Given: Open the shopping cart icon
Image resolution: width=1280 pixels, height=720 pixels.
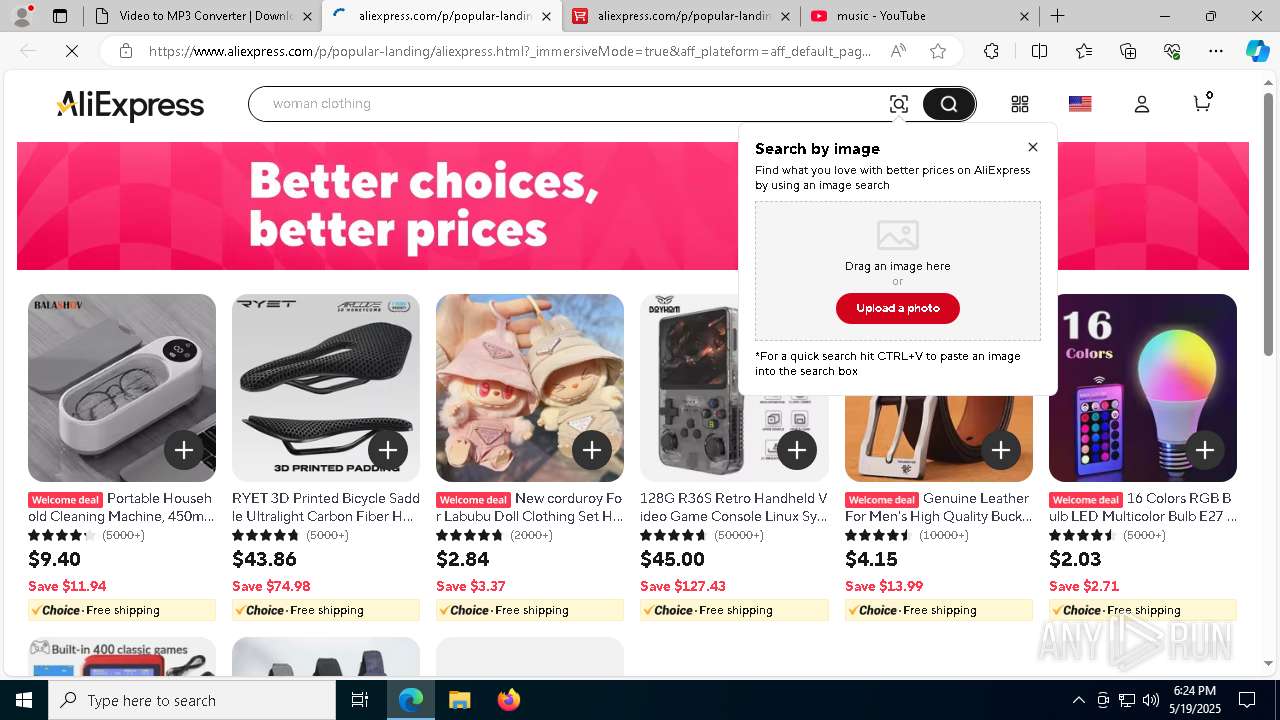Looking at the screenshot, I should (1202, 102).
